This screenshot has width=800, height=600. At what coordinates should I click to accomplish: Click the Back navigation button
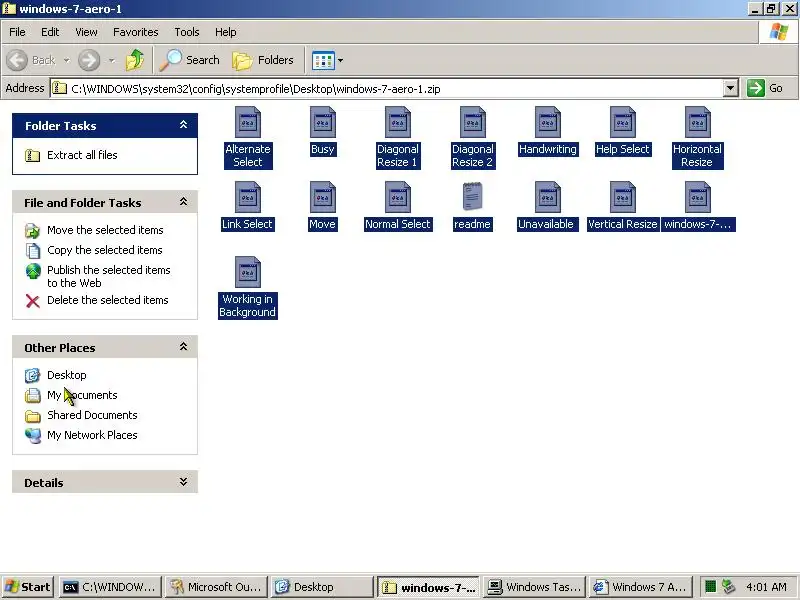pos(31,60)
